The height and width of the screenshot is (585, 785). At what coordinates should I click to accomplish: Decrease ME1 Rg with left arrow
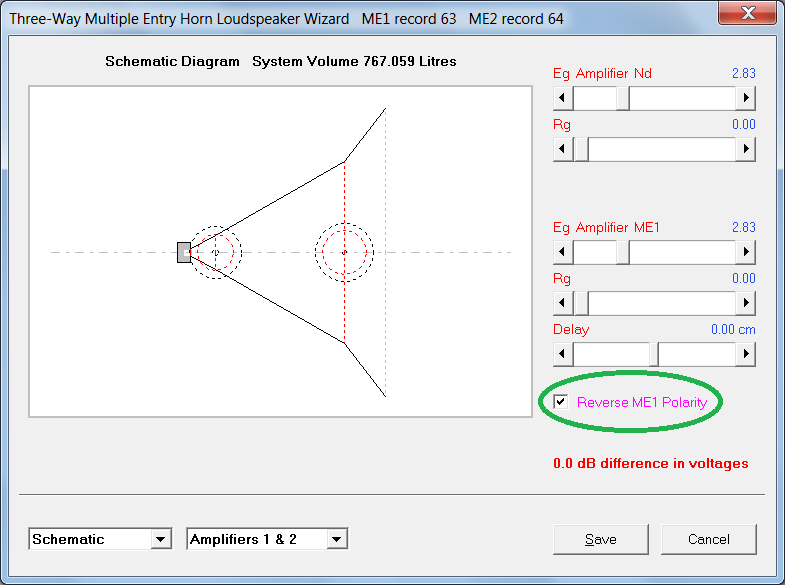click(x=563, y=303)
